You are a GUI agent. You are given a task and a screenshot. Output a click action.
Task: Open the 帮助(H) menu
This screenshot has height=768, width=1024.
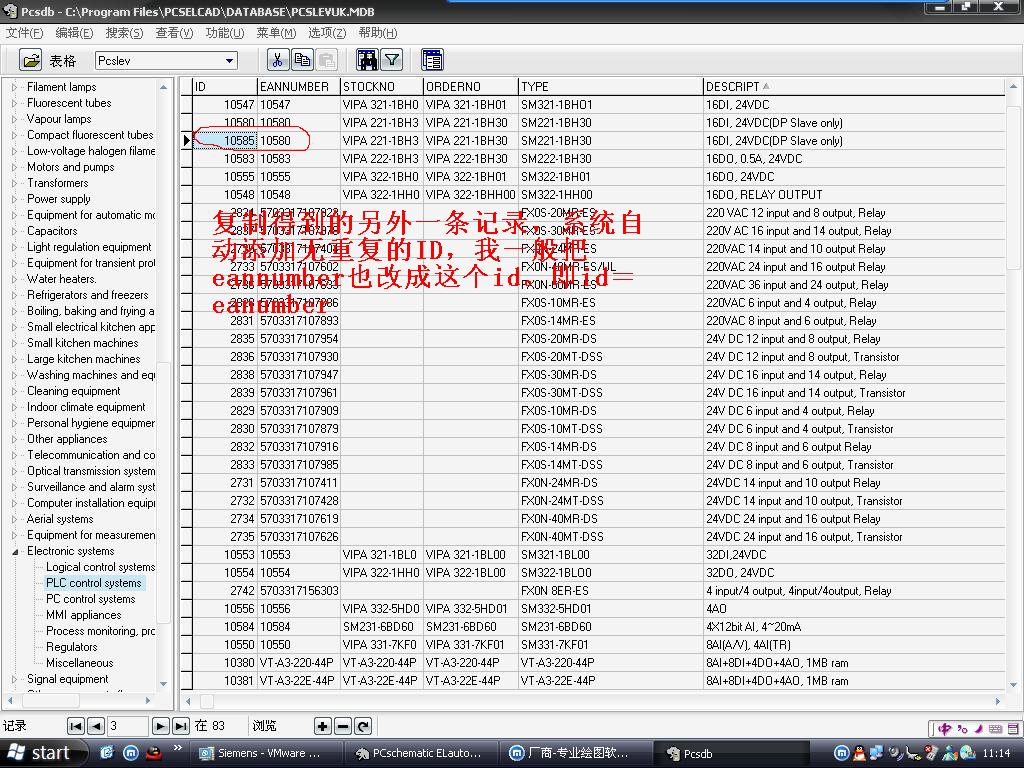coord(377,33)
